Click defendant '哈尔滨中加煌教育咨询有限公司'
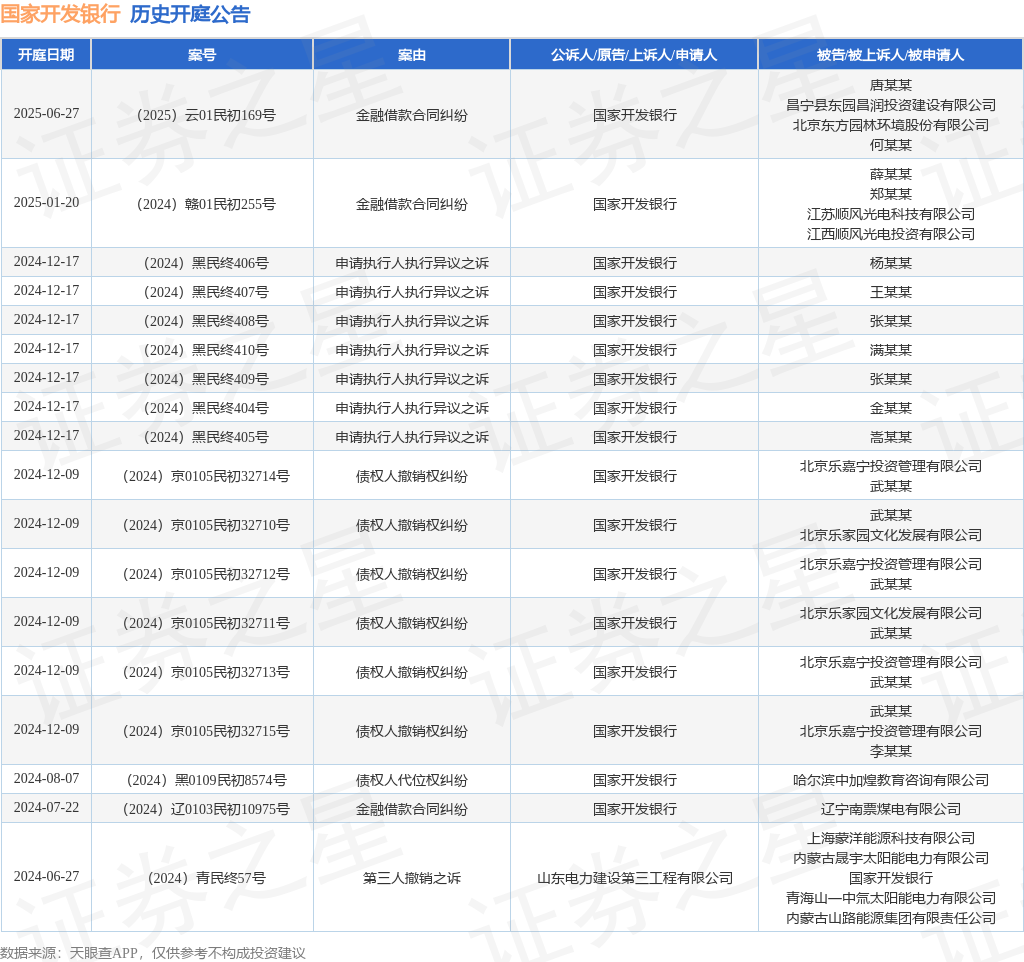Viewport: 1024px width, 962px height. tap(891, 780)
